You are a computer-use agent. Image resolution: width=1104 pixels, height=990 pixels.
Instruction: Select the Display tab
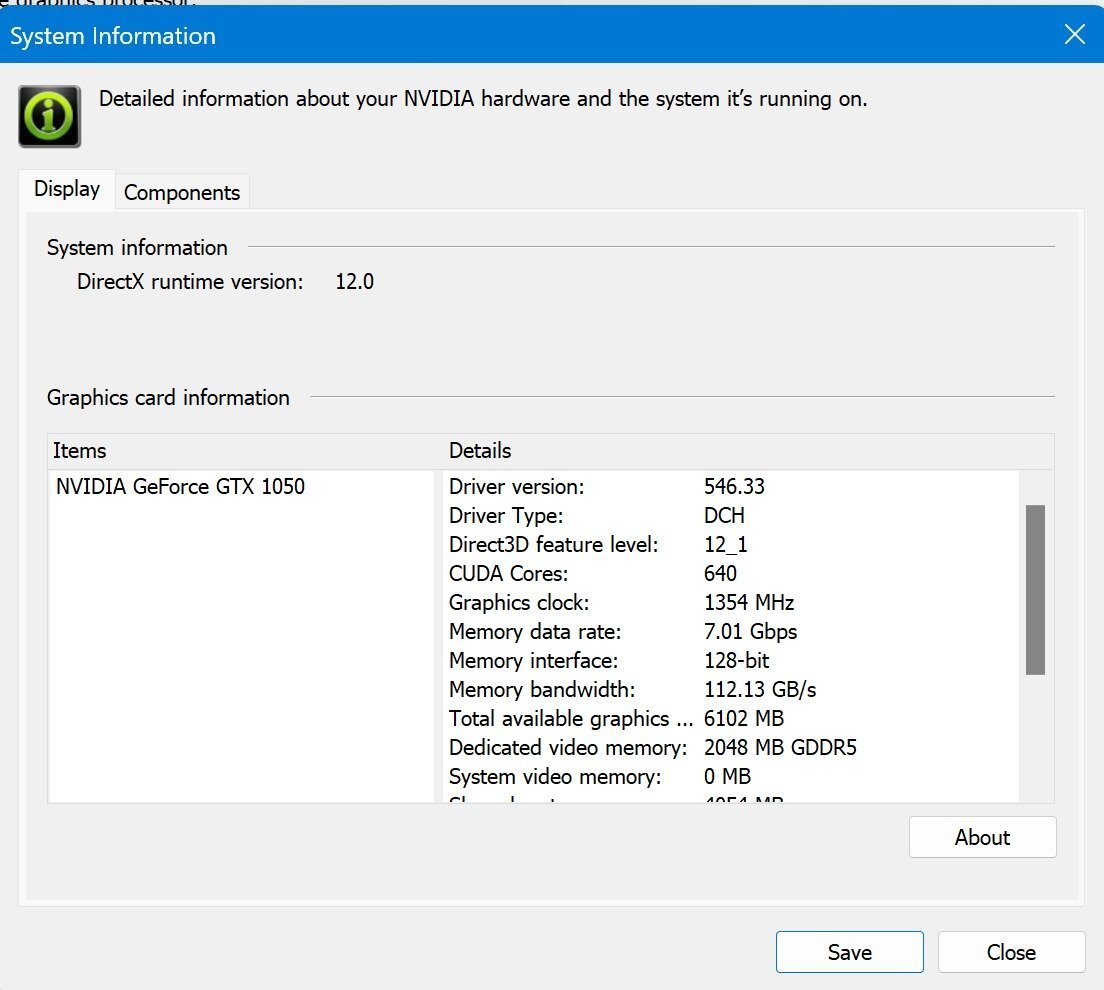pyautogui.click(x=67, y=189)
